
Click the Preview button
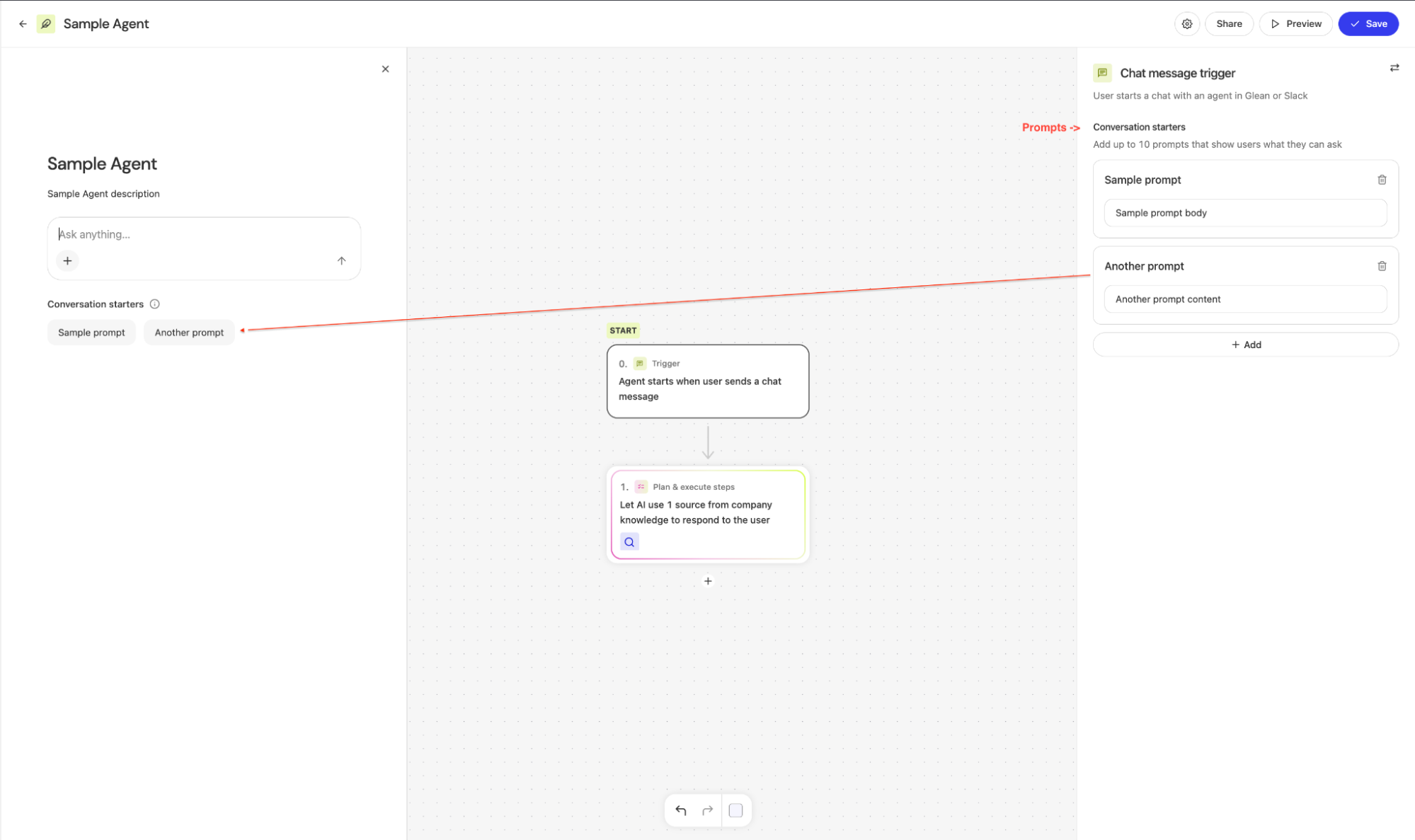[x=1296, y=24]
